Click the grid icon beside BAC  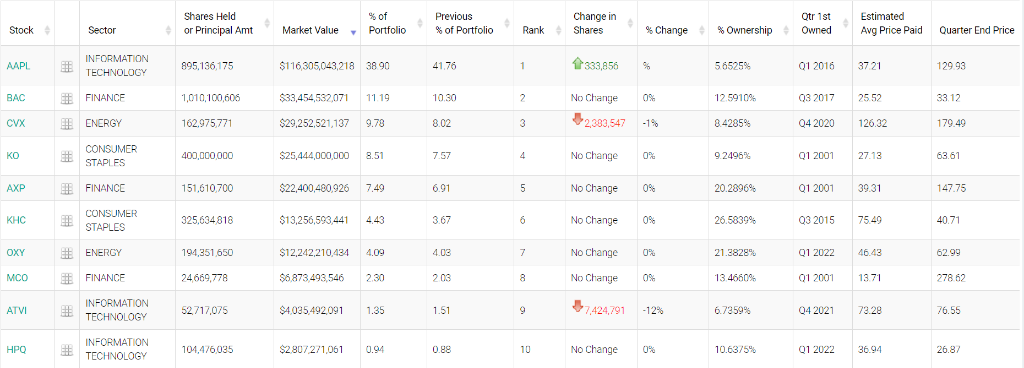click(x=67, y=98)
